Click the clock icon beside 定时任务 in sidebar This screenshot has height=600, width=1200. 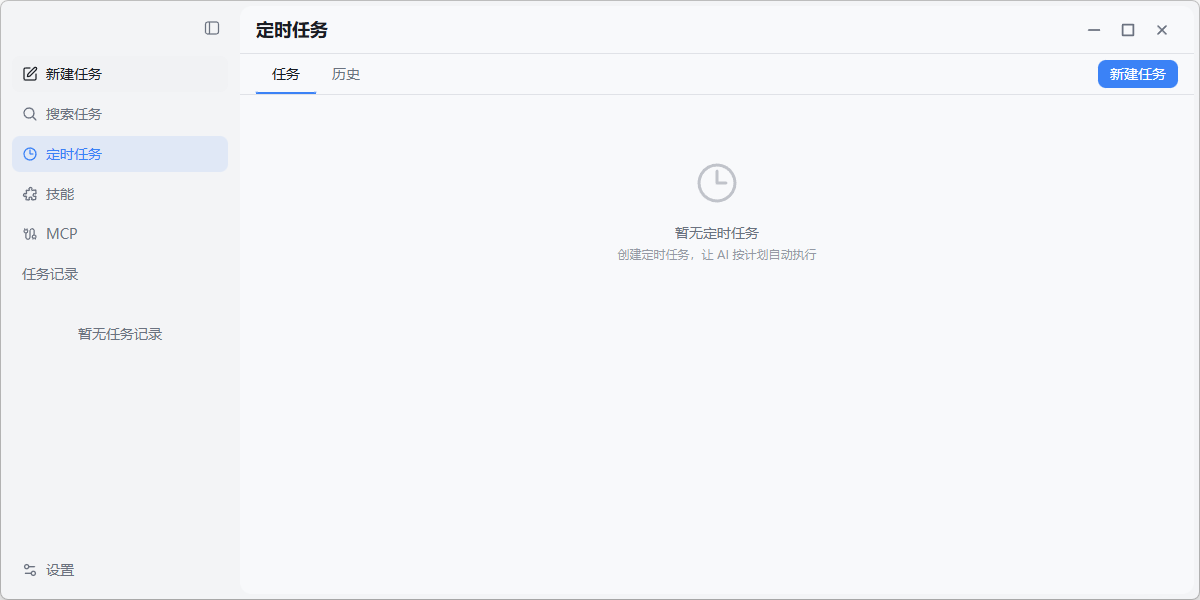tap(30, 154)
